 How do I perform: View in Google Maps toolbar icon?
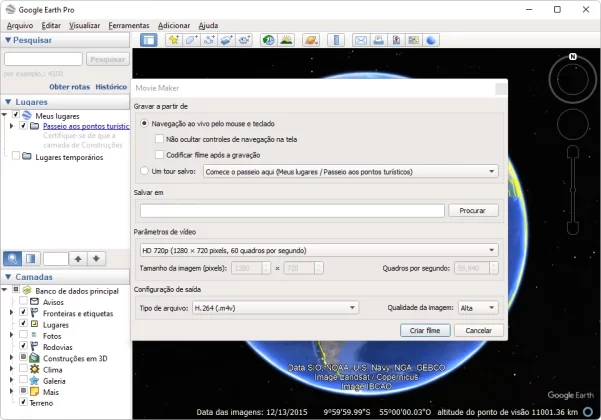pyautogui.click(x=414, y=40)
